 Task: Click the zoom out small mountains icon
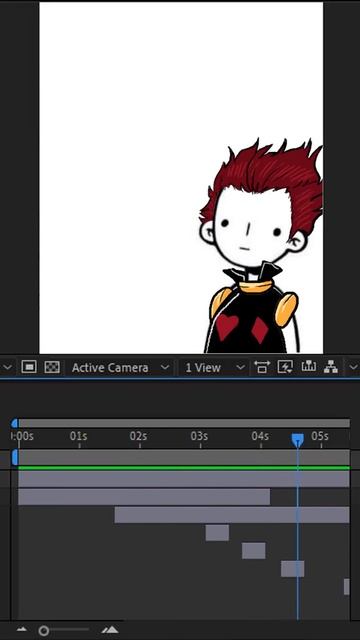[x=22, y=630]
